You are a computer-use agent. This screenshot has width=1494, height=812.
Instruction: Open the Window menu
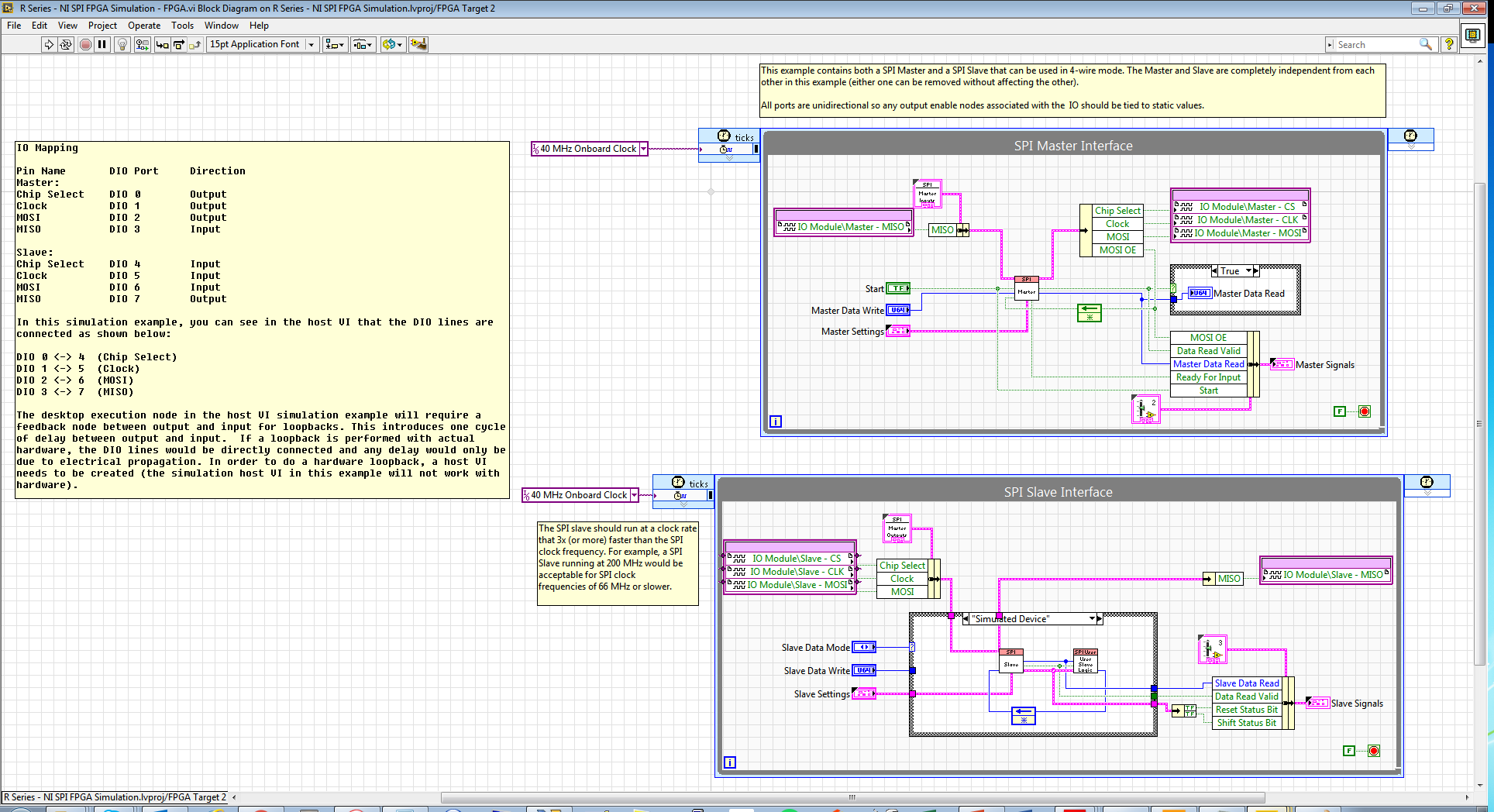[222, 26]
